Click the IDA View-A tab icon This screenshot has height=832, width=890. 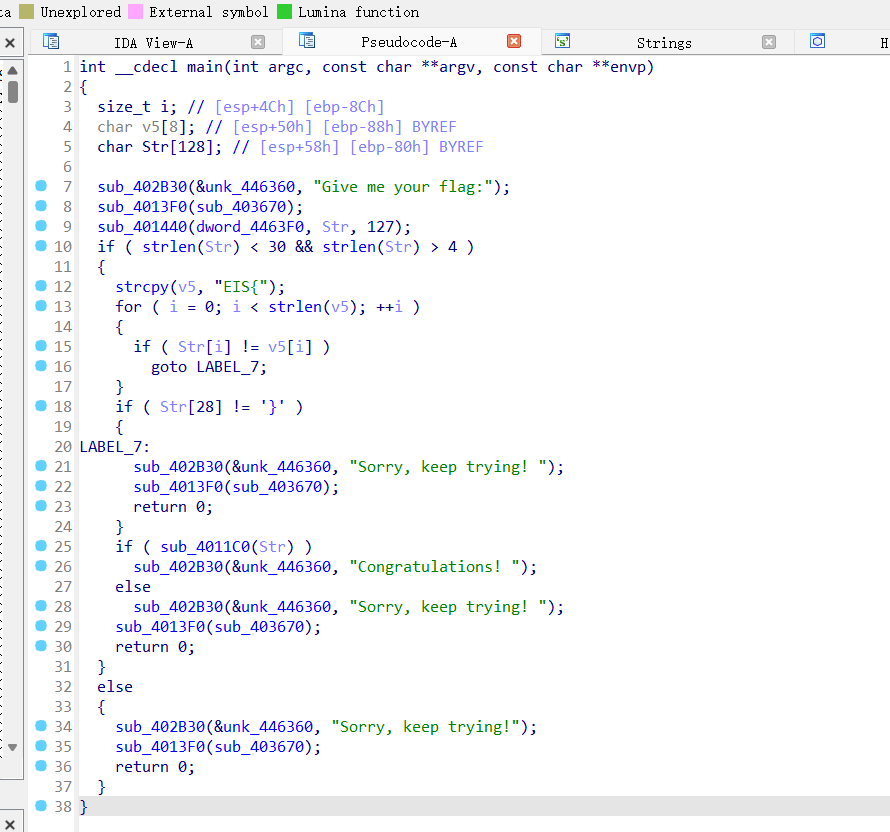[51, 41]
